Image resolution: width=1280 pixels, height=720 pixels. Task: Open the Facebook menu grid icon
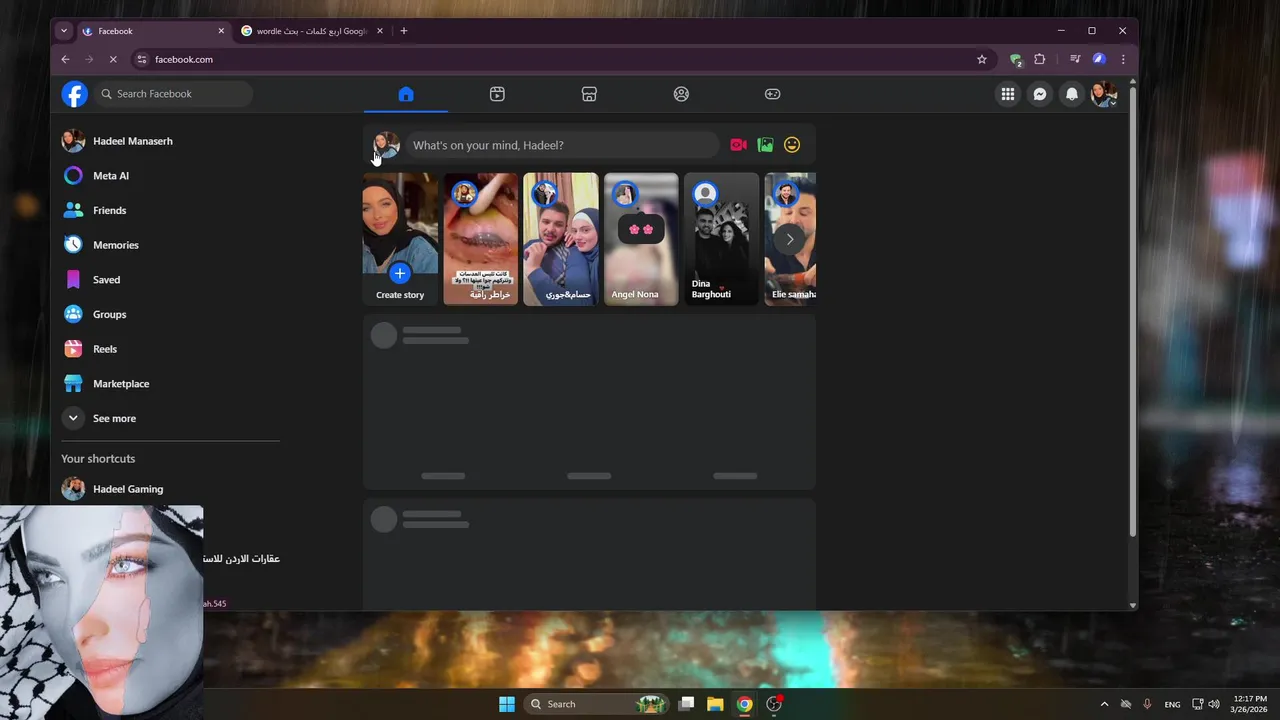pyautogui.click(x=1008, y=94)
